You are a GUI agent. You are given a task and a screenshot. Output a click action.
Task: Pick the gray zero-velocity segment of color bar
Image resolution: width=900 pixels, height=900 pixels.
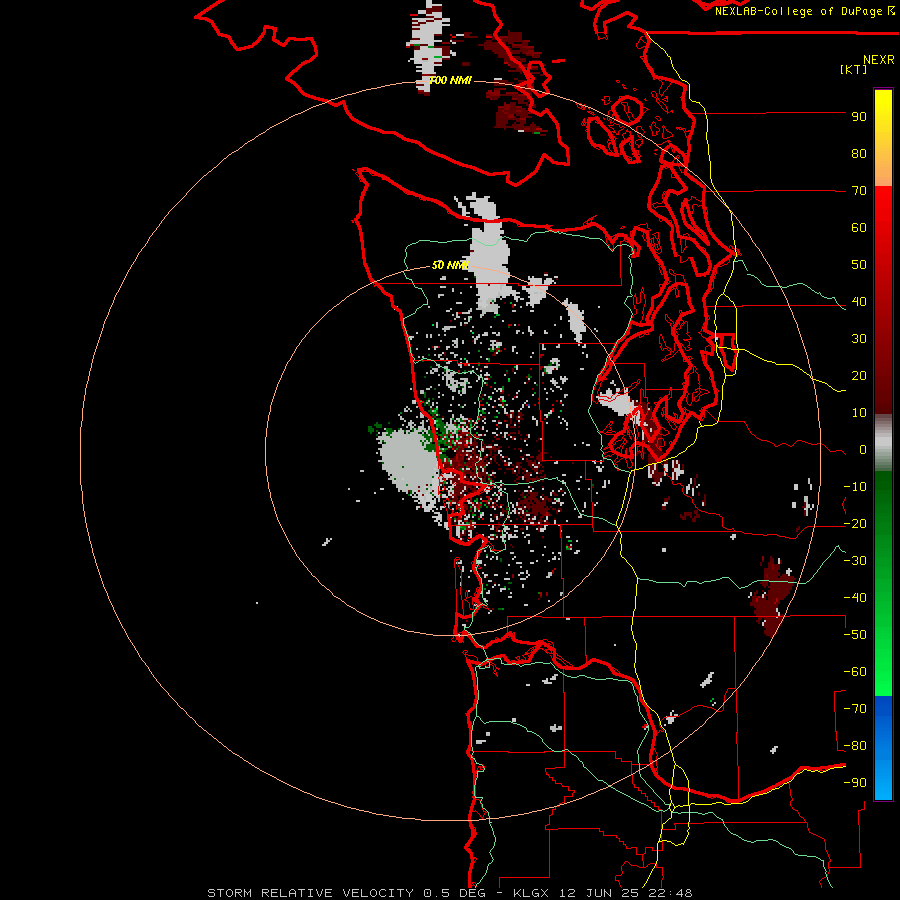coord(883,443)
